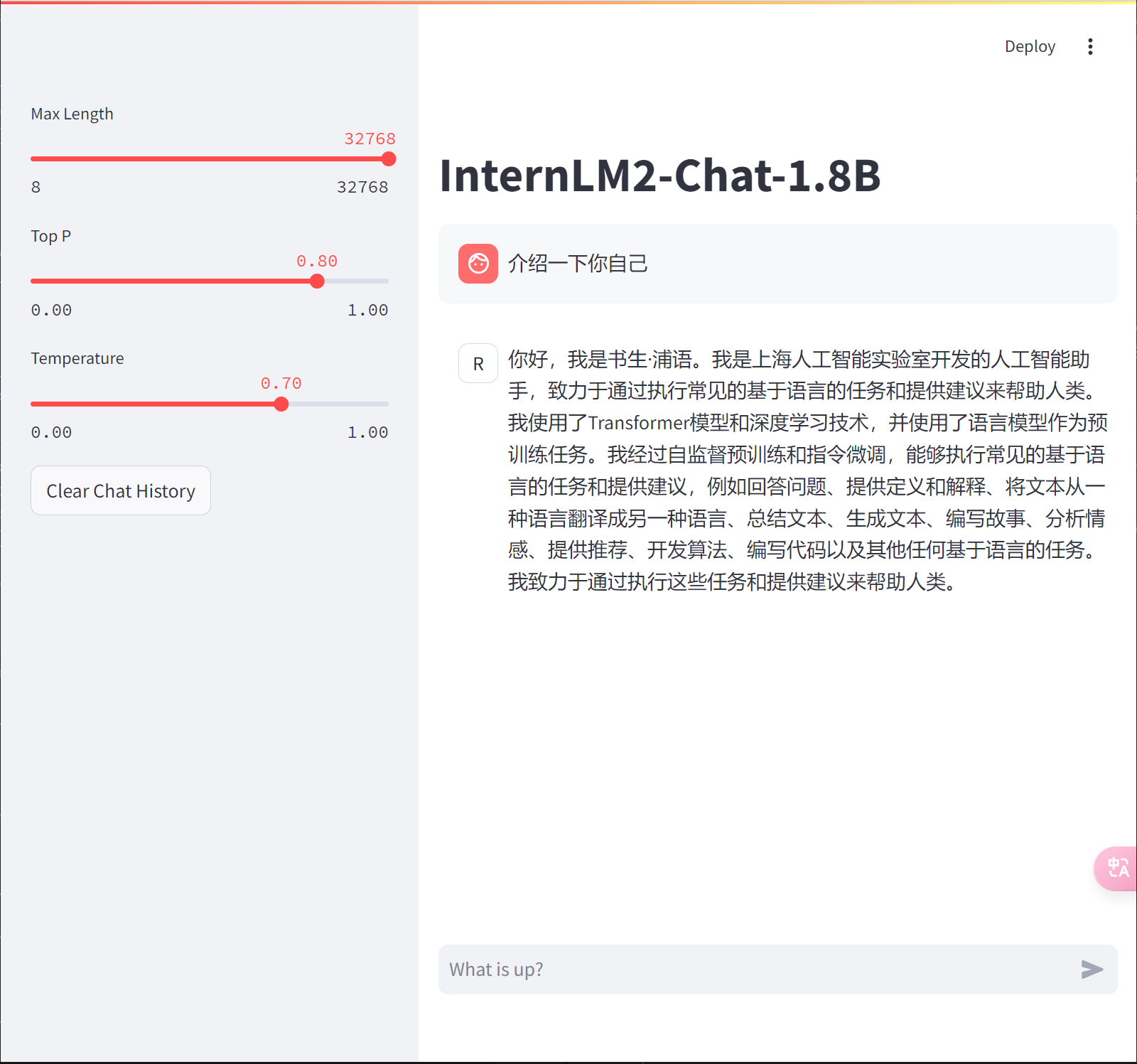
Task: Click the Max Length slider handle
Action: 389,159
